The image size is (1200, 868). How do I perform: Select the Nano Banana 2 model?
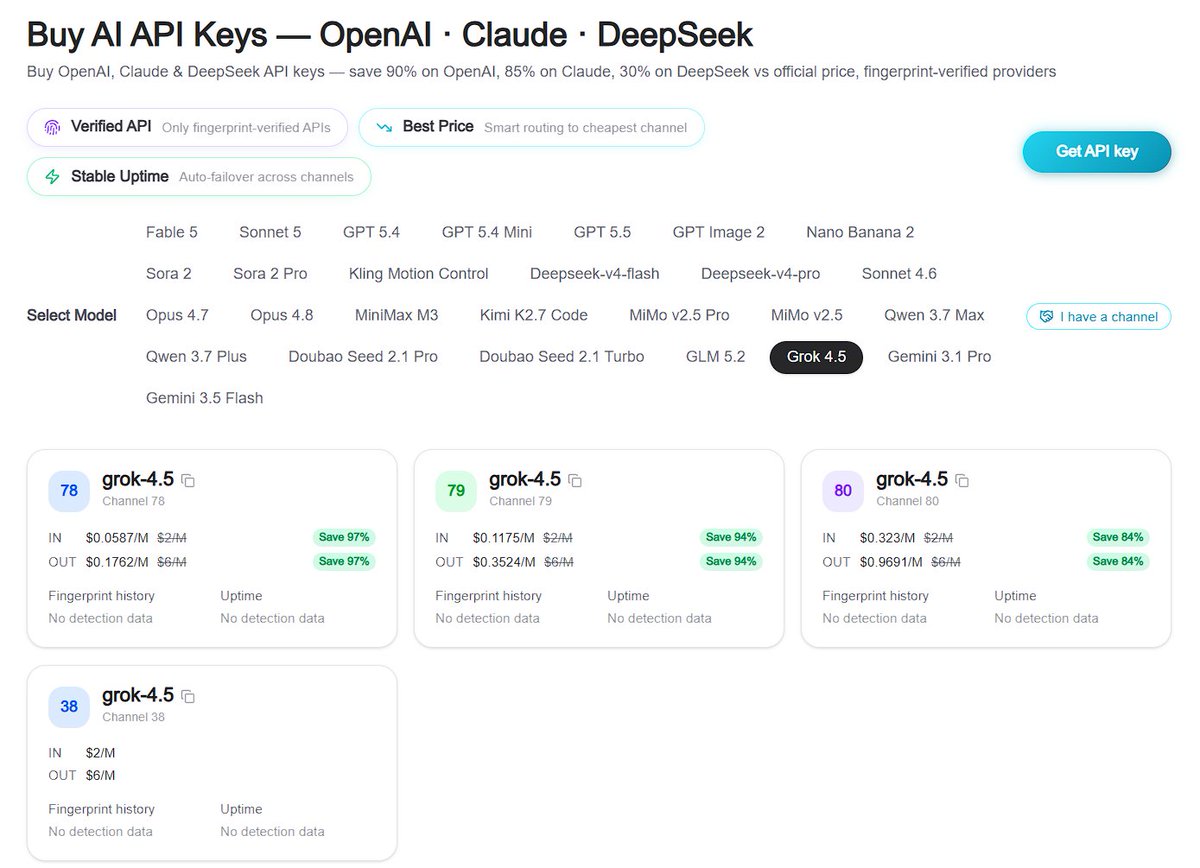[x=860, y=232]
